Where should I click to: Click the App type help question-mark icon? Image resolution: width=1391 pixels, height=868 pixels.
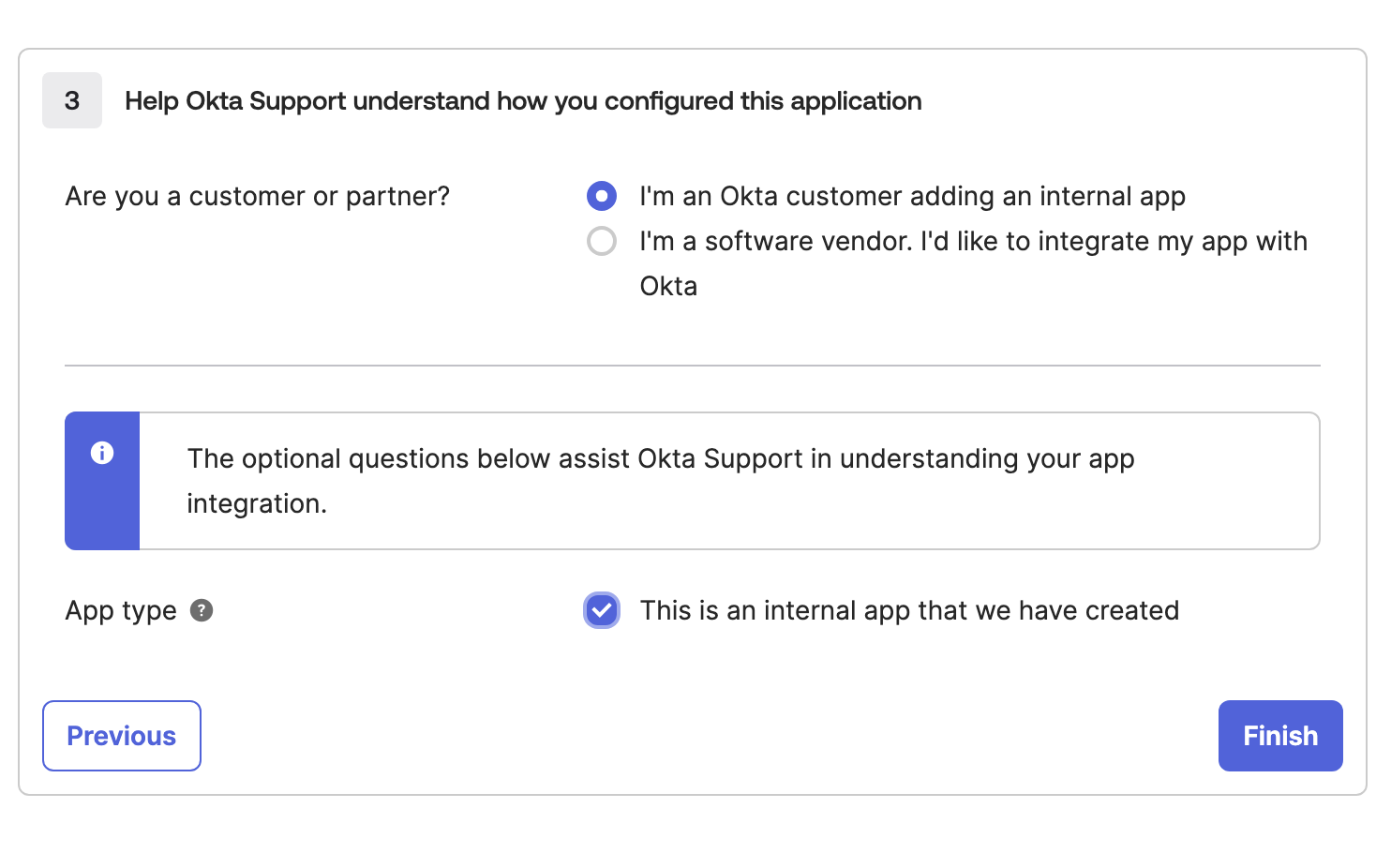coord(202,610)
